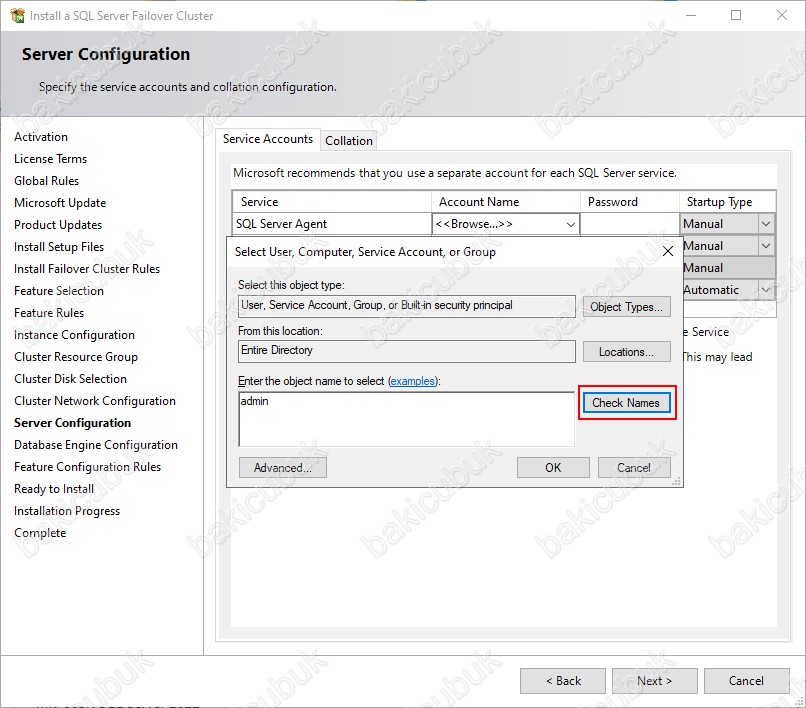806x708 pixels.
Task: Close the Install a SQL Server Failover Cluster window
Action: click(782, 15)
